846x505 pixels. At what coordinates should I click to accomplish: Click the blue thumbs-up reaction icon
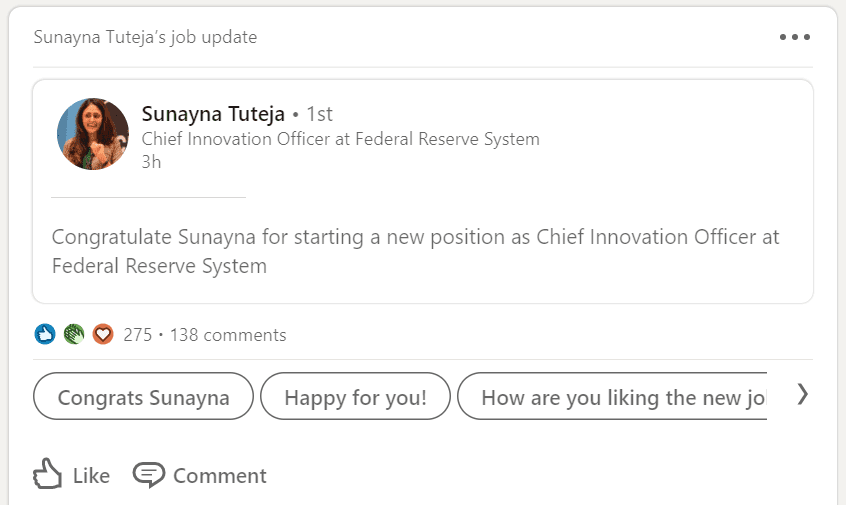coord(45,334)
